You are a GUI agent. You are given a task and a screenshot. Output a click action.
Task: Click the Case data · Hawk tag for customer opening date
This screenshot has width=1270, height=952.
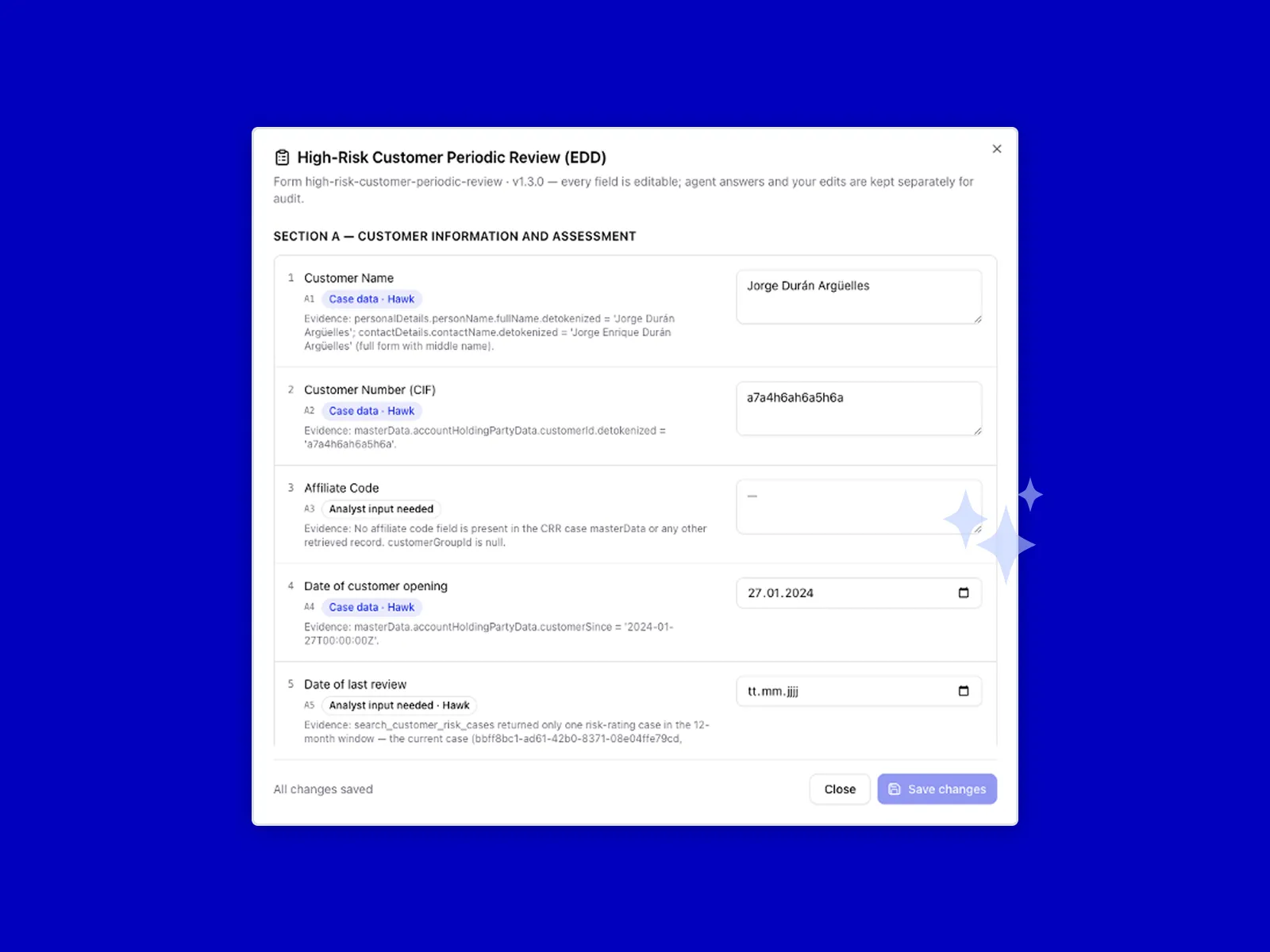tap(371, 607)
